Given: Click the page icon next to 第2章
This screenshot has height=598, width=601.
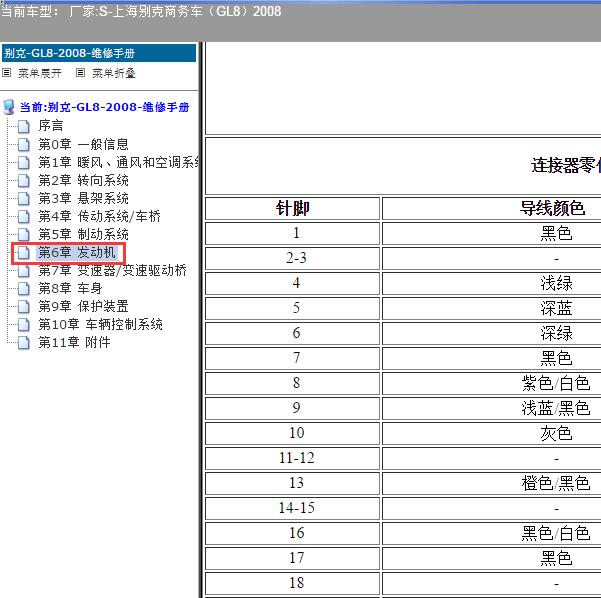Looking at the screenshot, I should (x=24, y=180).
